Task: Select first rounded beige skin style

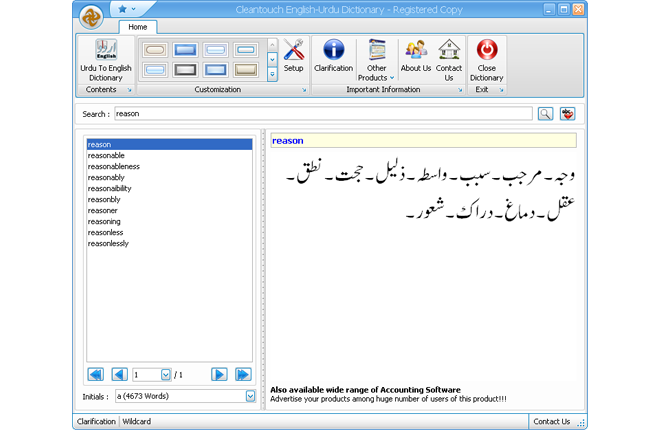Action: click(155, 50)
